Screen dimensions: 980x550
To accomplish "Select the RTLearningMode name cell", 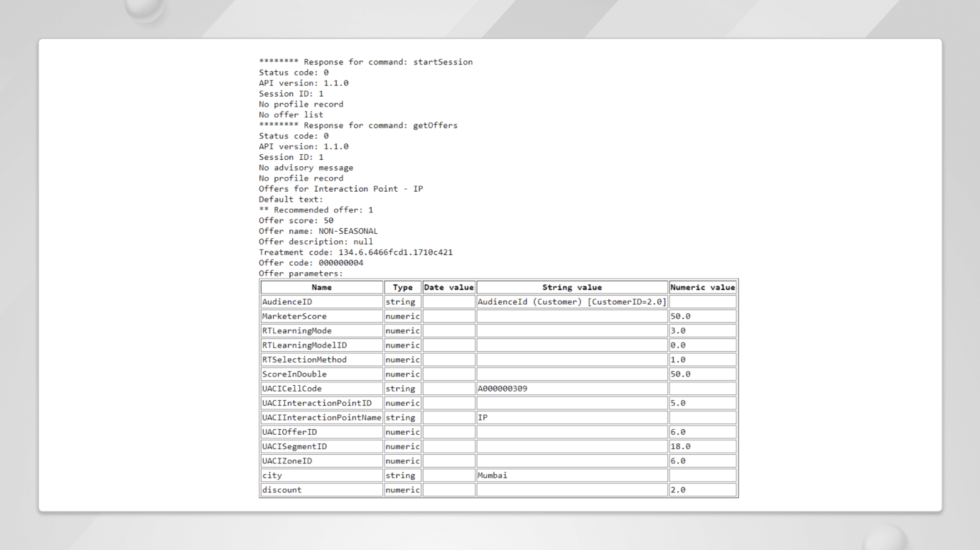I will click(321, 331).
